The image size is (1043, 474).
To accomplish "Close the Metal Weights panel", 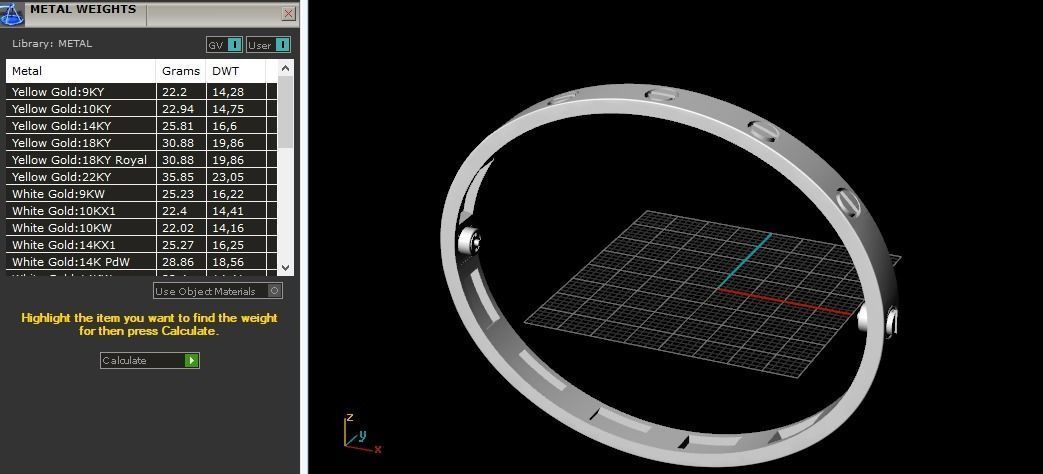I will click(289, 13).
